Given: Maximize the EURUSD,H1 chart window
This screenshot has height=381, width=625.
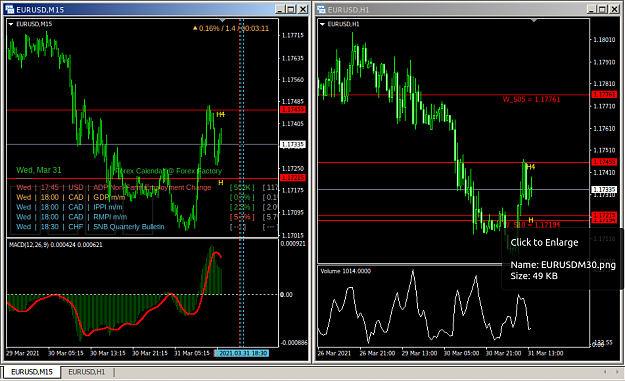Looking at the screenshot, I should click(x=603, y=9).
